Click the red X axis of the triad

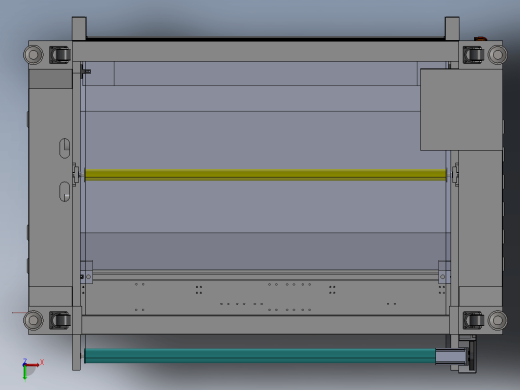[x=33, y=365]
